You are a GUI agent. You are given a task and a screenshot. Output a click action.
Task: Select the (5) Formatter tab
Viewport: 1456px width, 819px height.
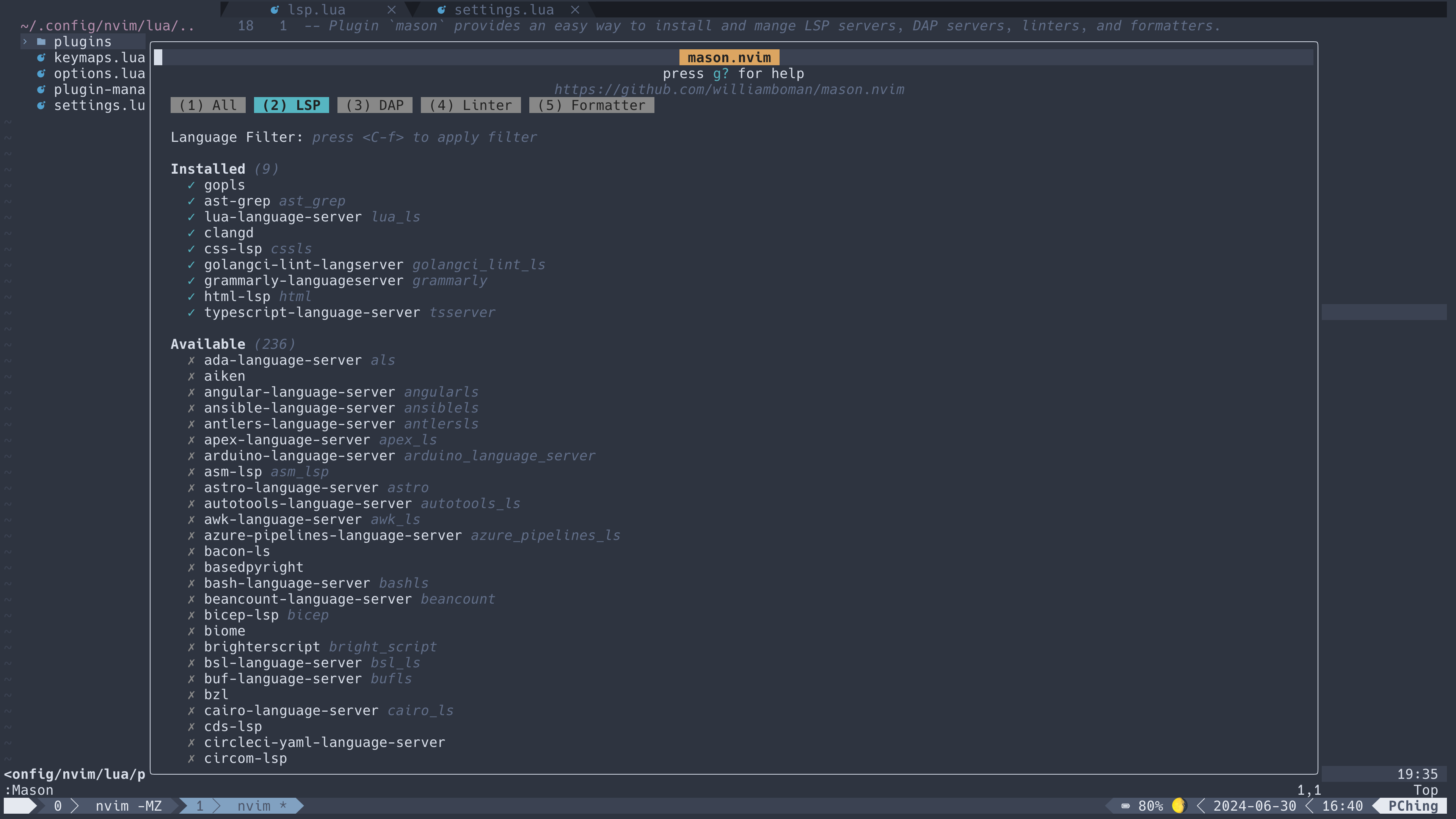[591, 105]
